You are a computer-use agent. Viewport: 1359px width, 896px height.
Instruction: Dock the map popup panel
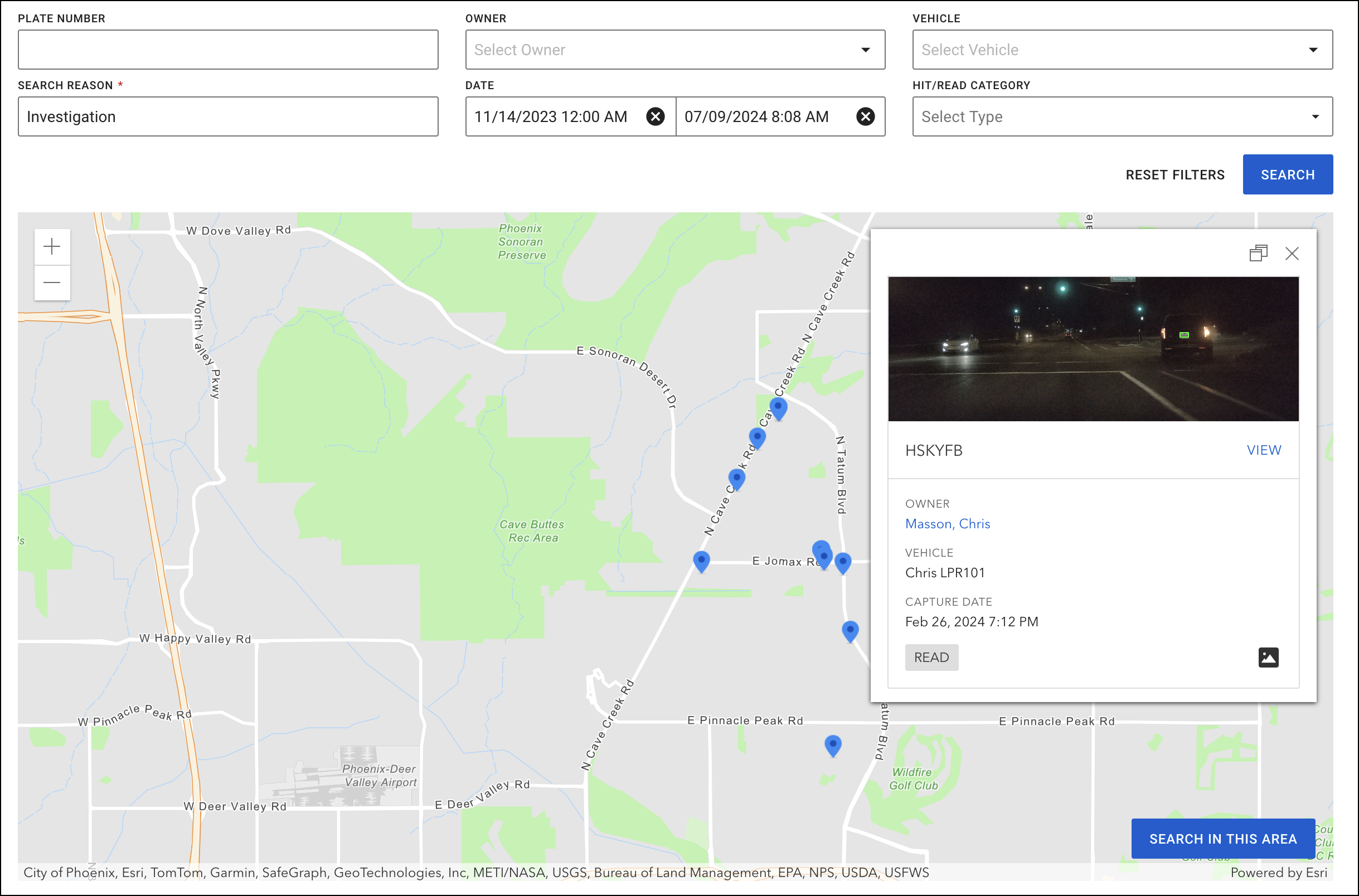pos(1258,253)
